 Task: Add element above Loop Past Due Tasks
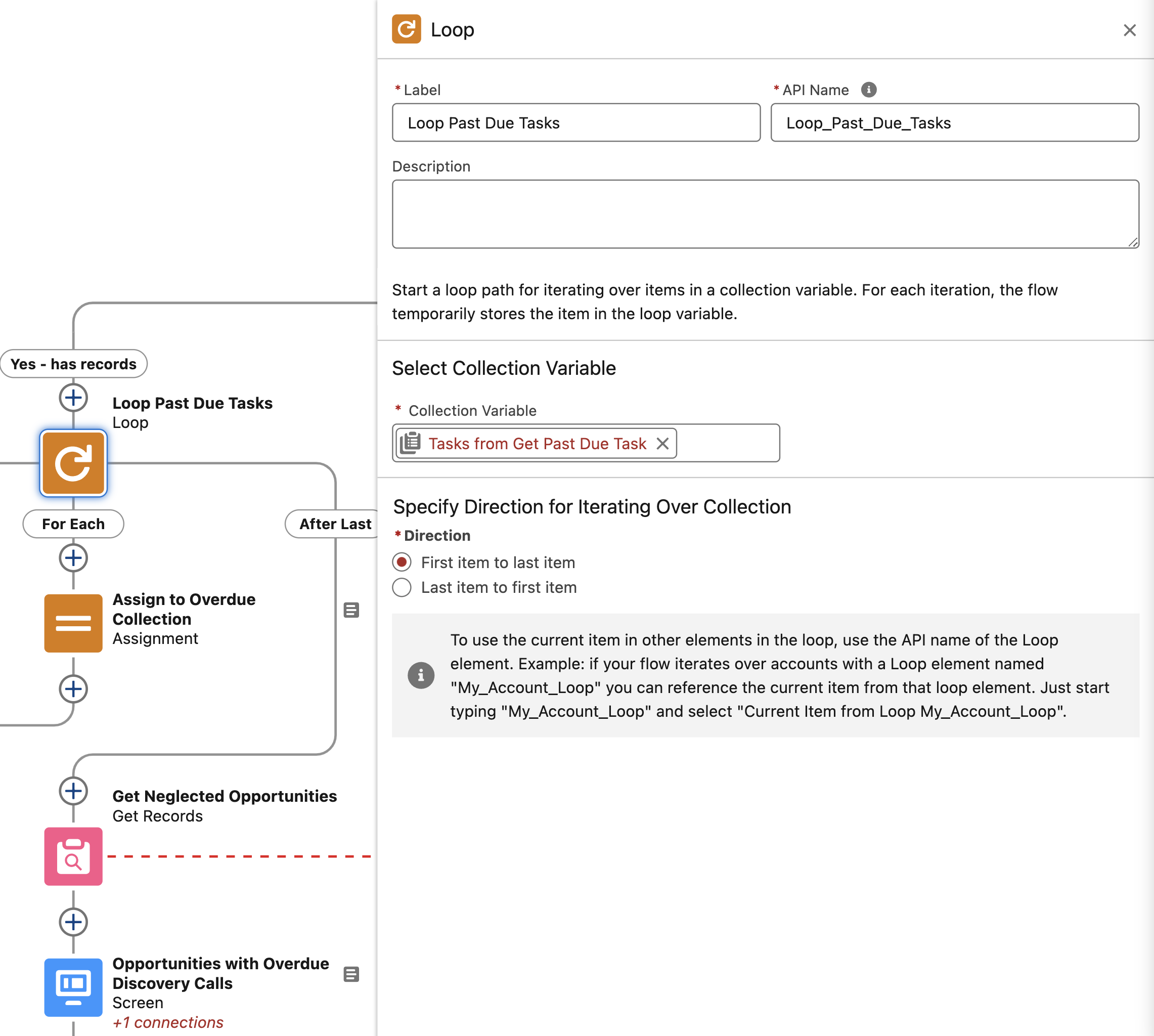(73, 397)
